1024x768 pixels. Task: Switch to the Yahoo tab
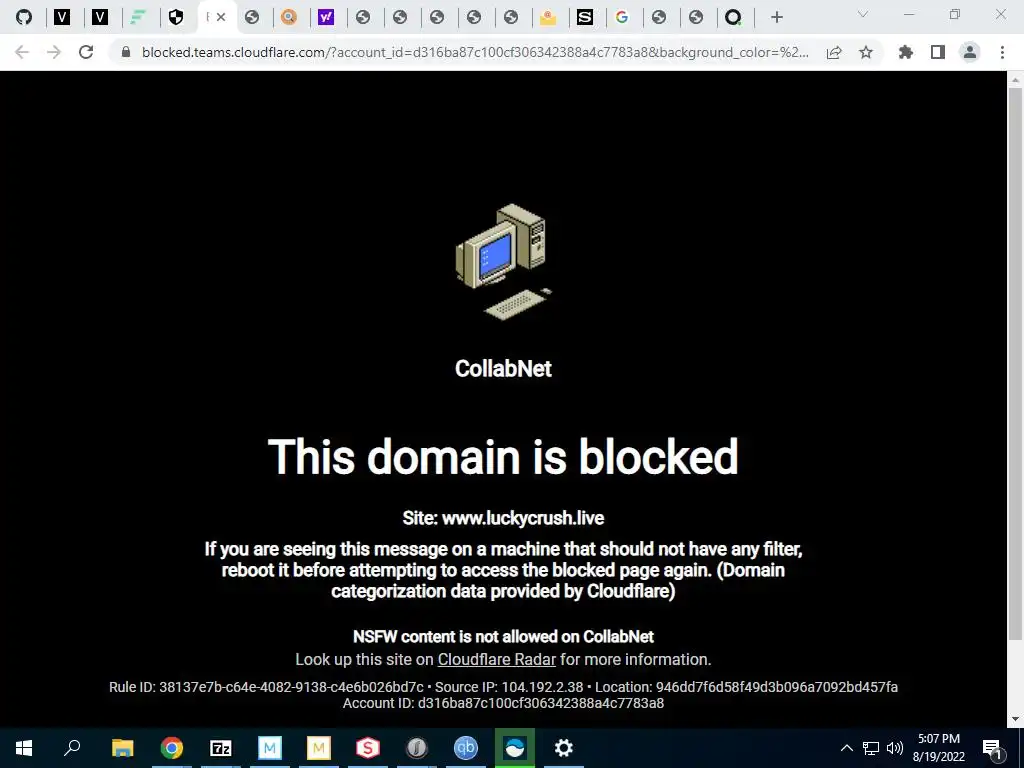click(x=326, y=18)
